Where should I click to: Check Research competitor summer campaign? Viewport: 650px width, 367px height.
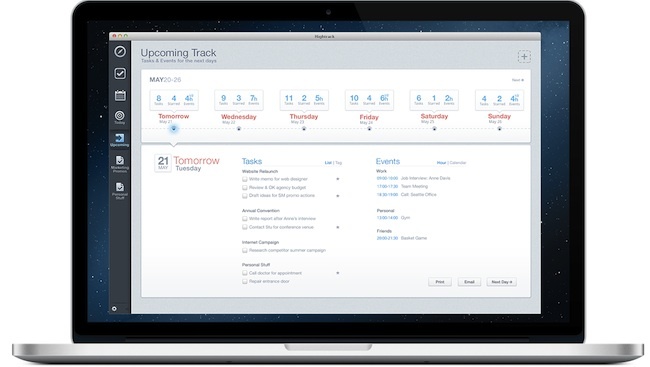(x=245, y=250)
